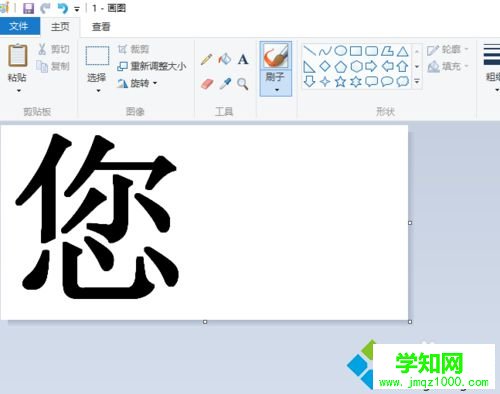The width and height of the screenshot is (500, 394).
Task: Click the Save icon in the title bar
Action: [x=28, y=8]
